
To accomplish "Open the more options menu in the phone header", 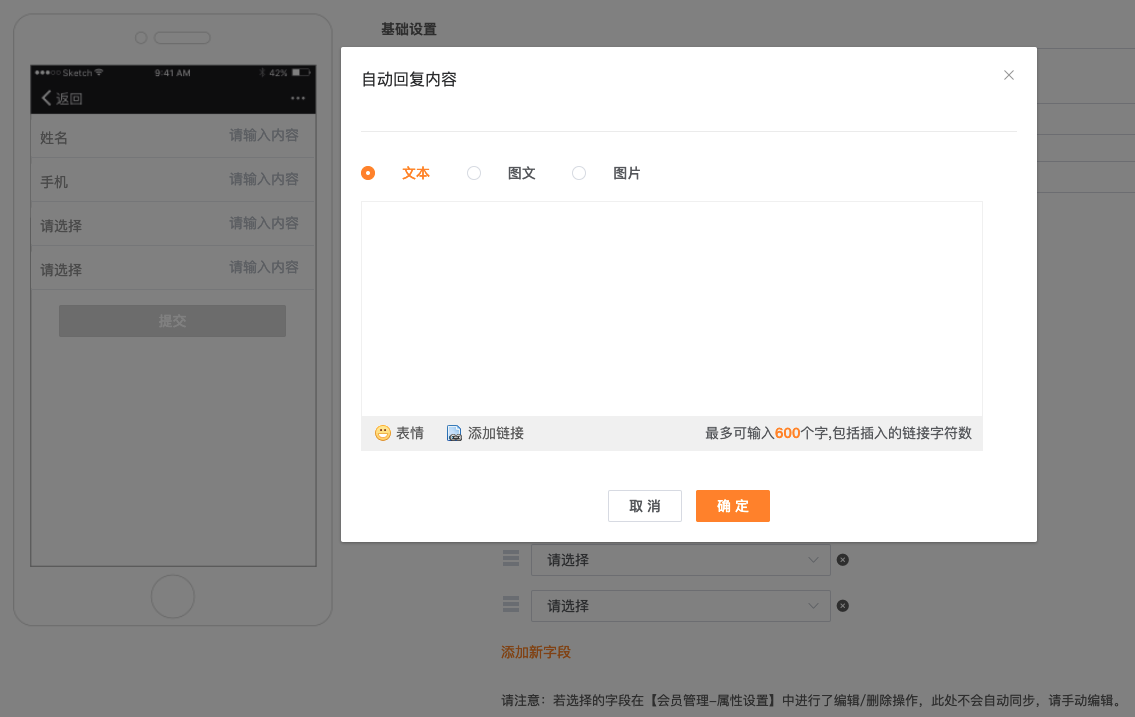I will coord(297,97).
